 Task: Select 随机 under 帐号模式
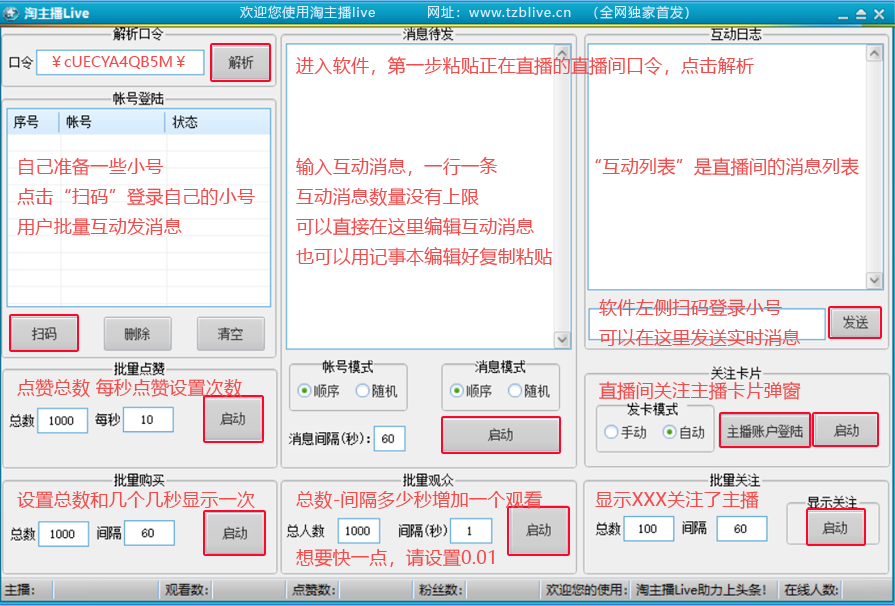point(376,391)
